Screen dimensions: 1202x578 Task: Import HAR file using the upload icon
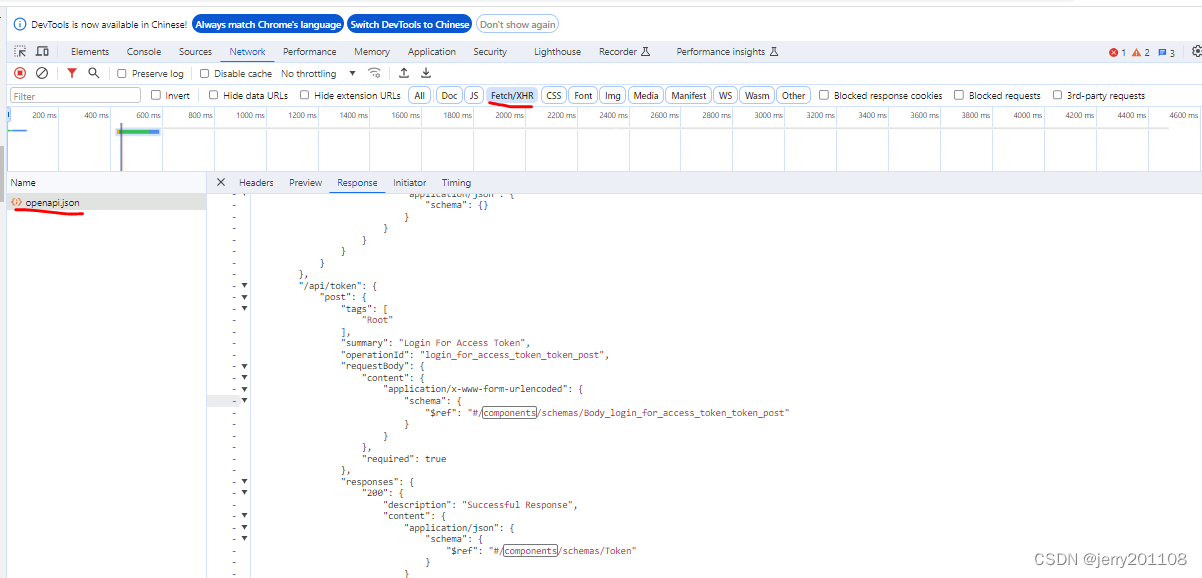404,72
